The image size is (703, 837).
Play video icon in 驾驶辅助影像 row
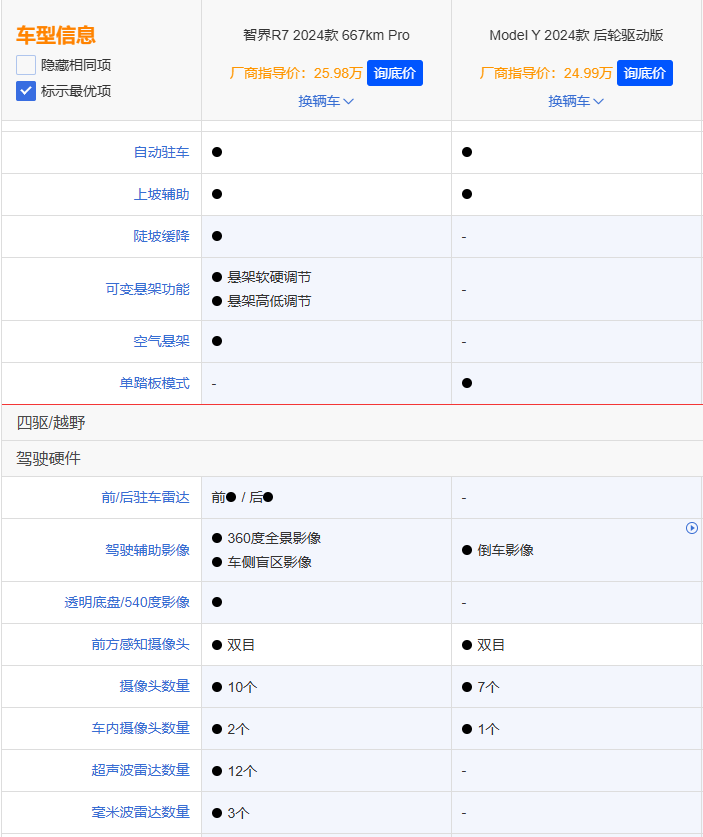click(x=691, y=528)
